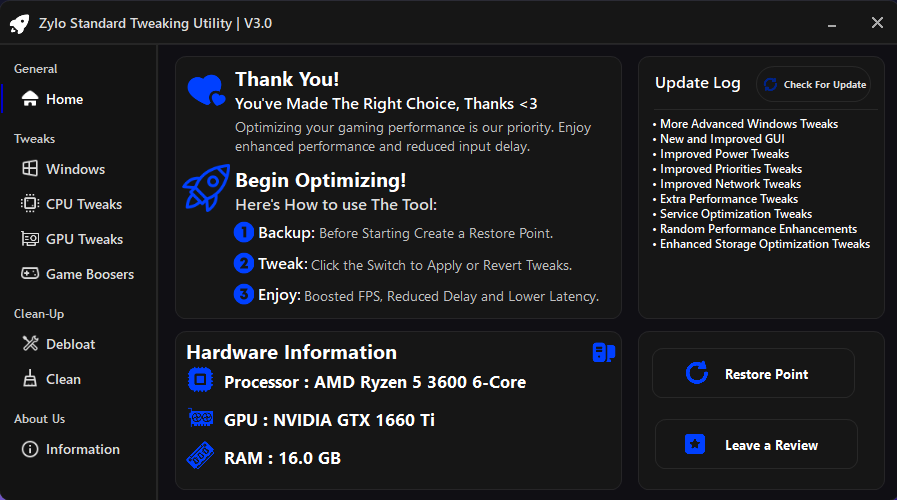Click the step 1 circle beside Backup

pyautogui.click(x=244, y=232)
